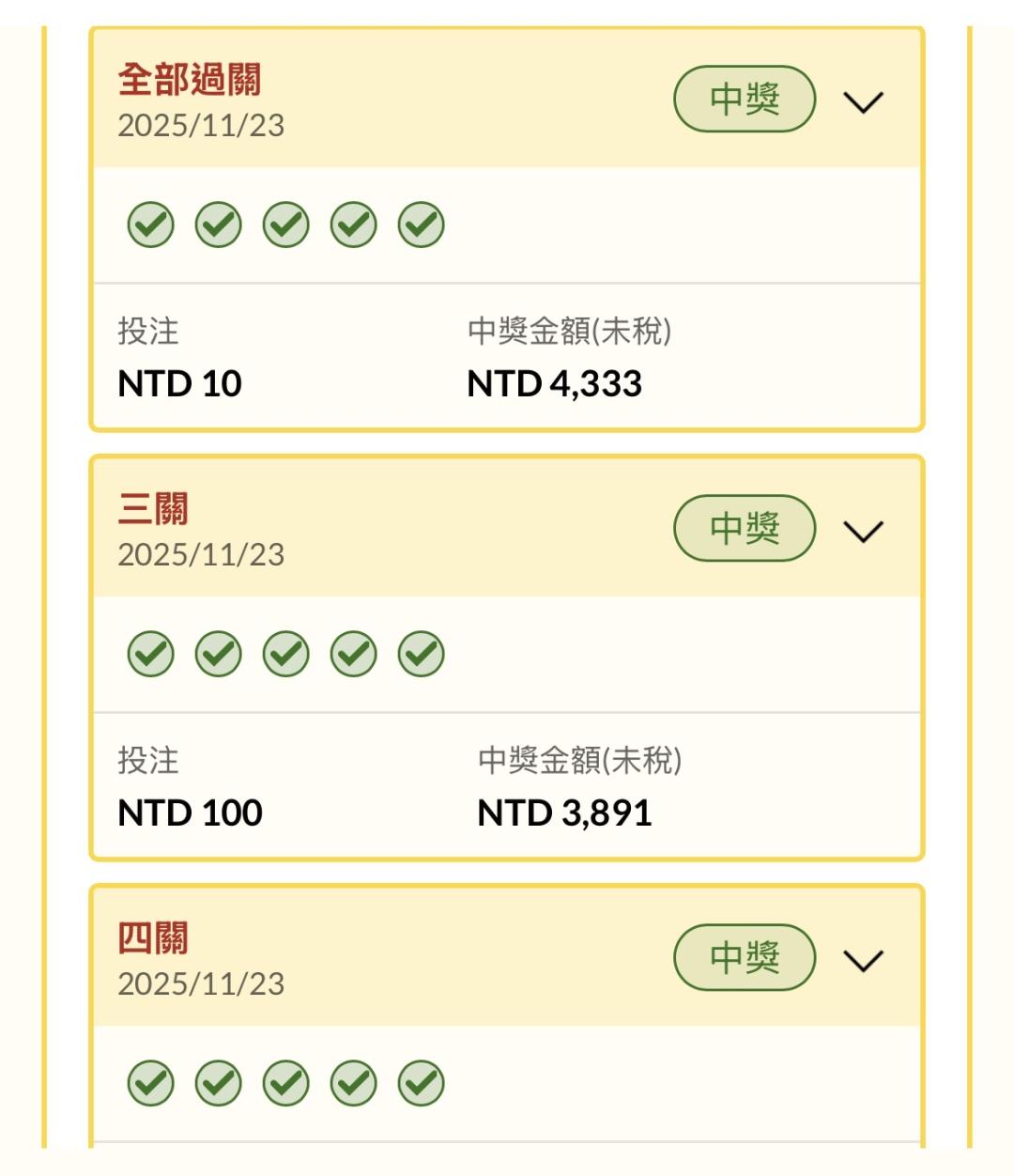The height and width of the screenshot is (1176, 1014).
Task: Tap the 中獎 badge on 四關 card
Action: coord(745,957)
